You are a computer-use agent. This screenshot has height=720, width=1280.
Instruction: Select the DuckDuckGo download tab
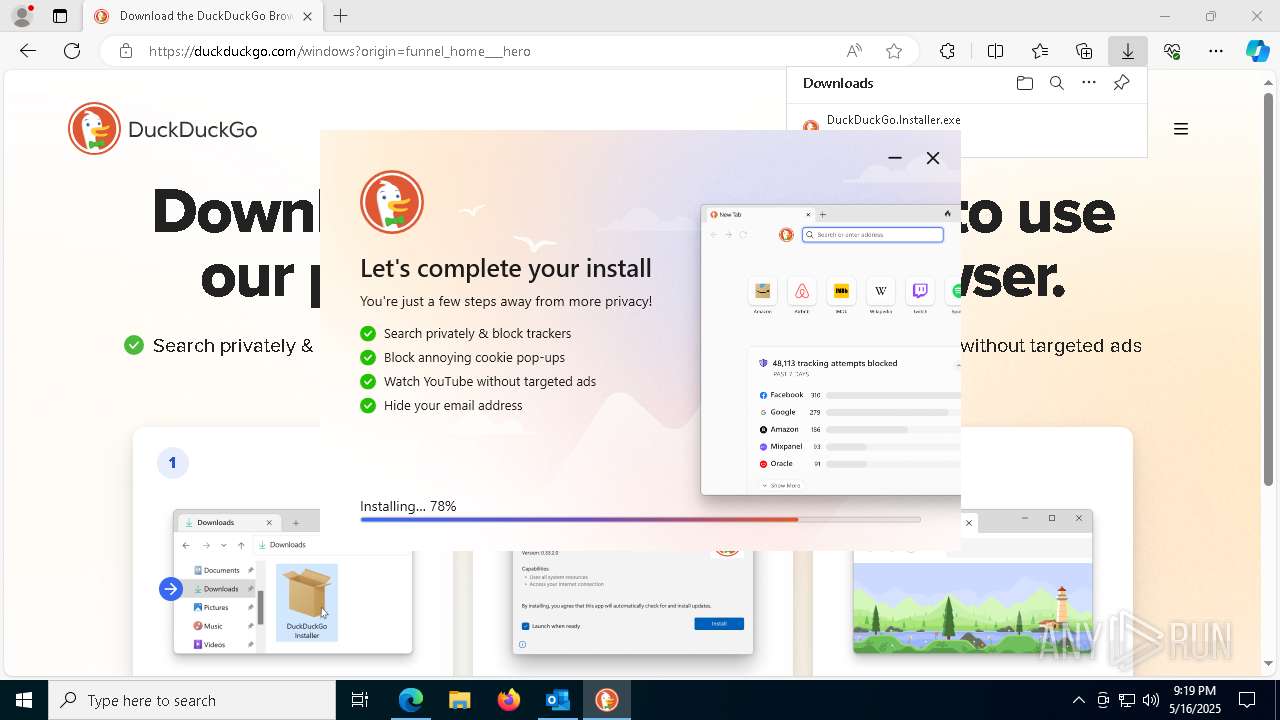201,16
